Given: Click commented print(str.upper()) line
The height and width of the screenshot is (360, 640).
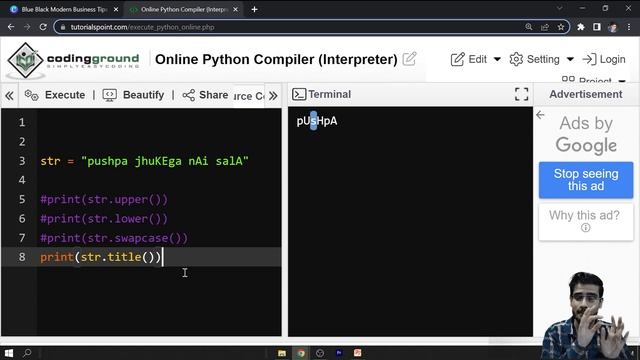Looking at the screenshot, I should 104,200.
